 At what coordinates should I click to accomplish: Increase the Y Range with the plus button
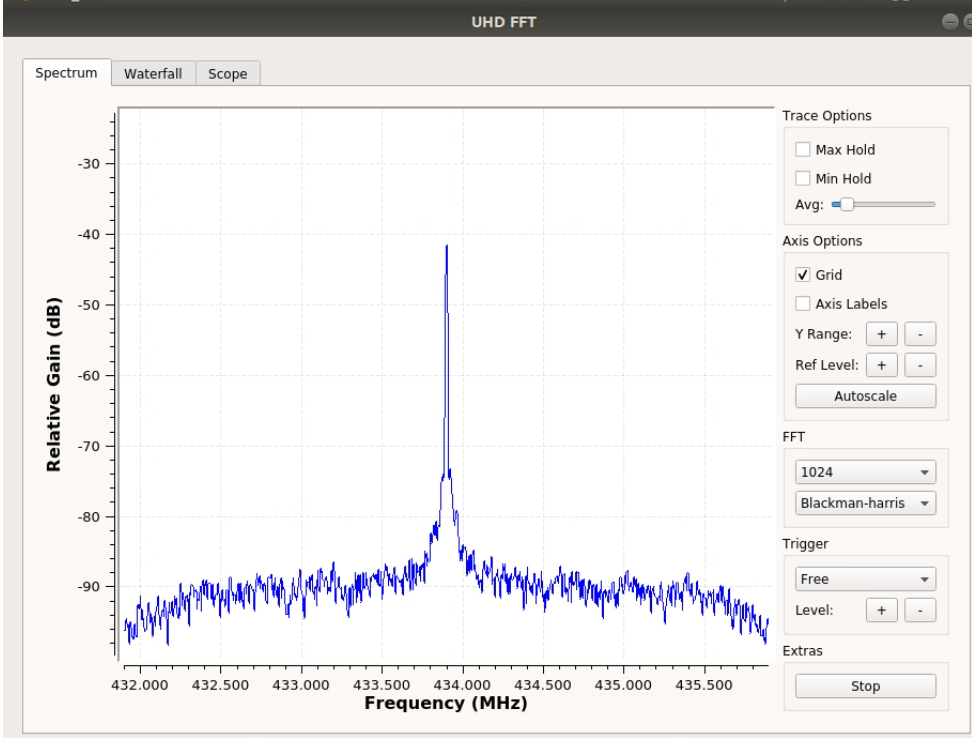(x=880, y=334)
